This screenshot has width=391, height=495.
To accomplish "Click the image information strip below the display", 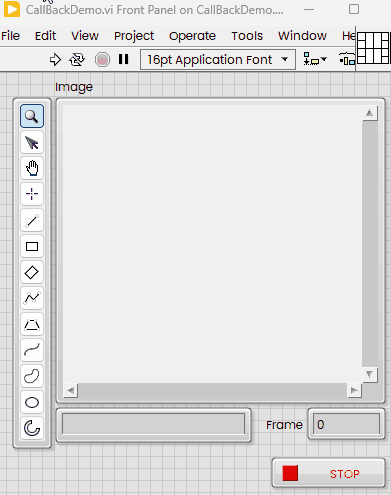I will pyautogui.click(x=153, y=424).
